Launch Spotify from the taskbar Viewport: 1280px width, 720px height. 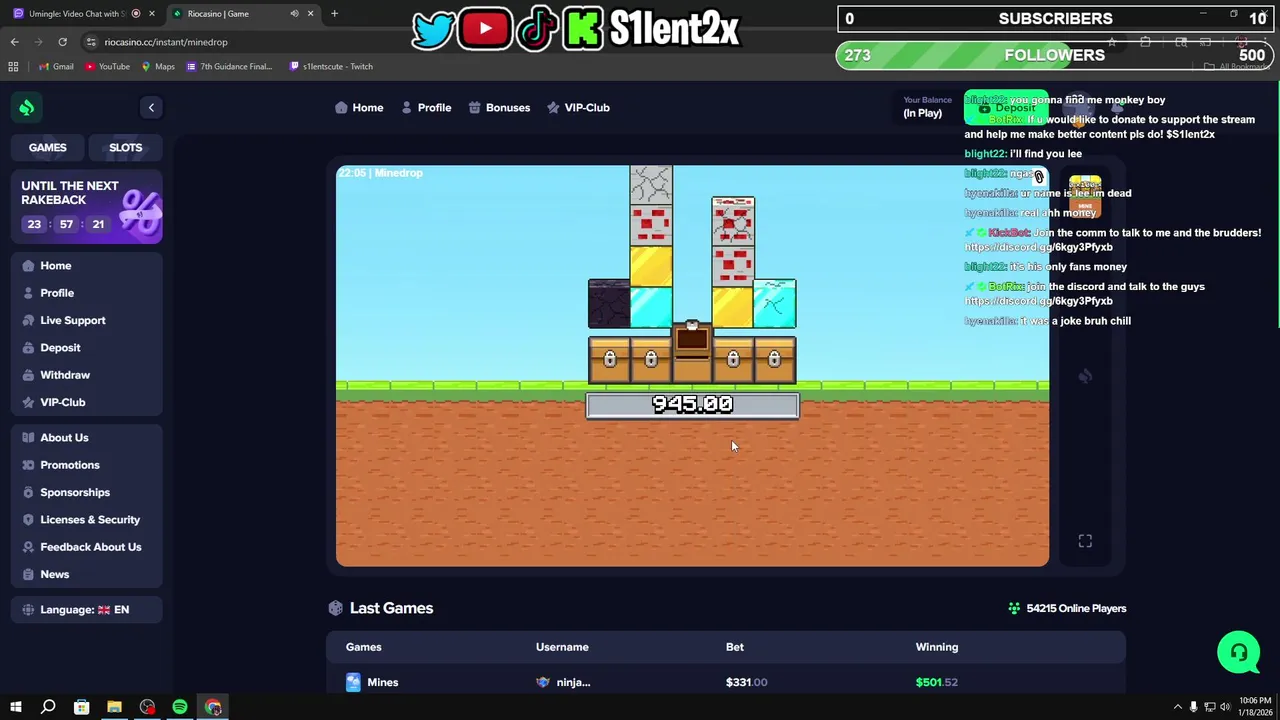coord(180,707)
